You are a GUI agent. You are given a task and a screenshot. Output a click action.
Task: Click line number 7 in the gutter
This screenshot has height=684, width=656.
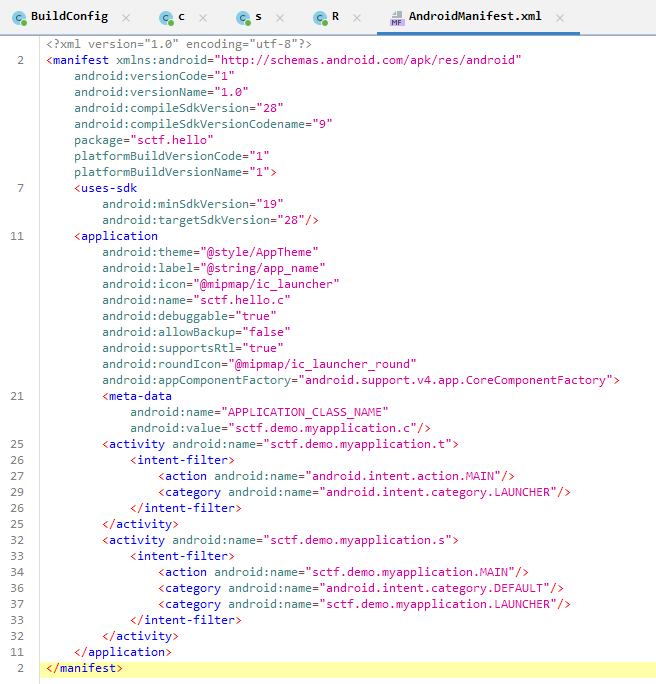tap(21, 188)
